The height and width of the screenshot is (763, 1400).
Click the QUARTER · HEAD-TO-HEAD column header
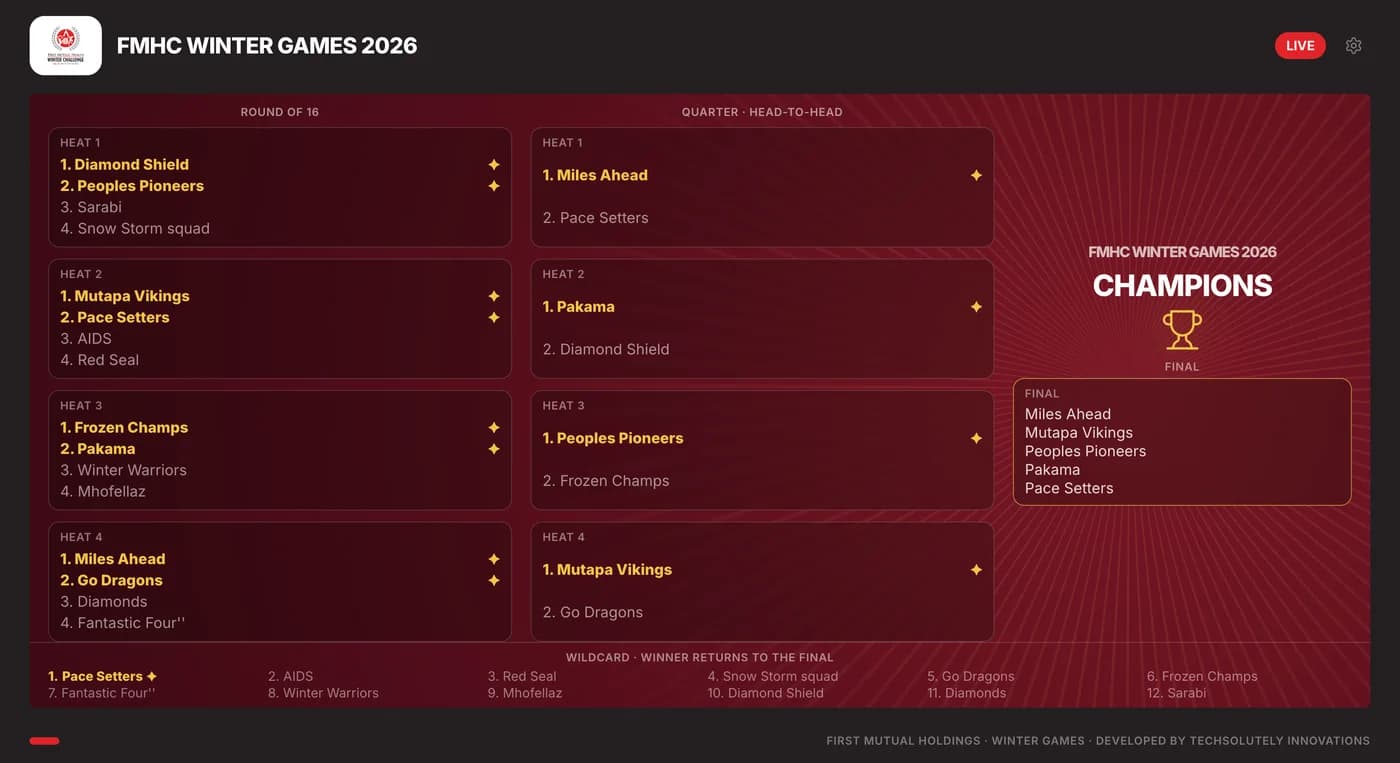762,112
